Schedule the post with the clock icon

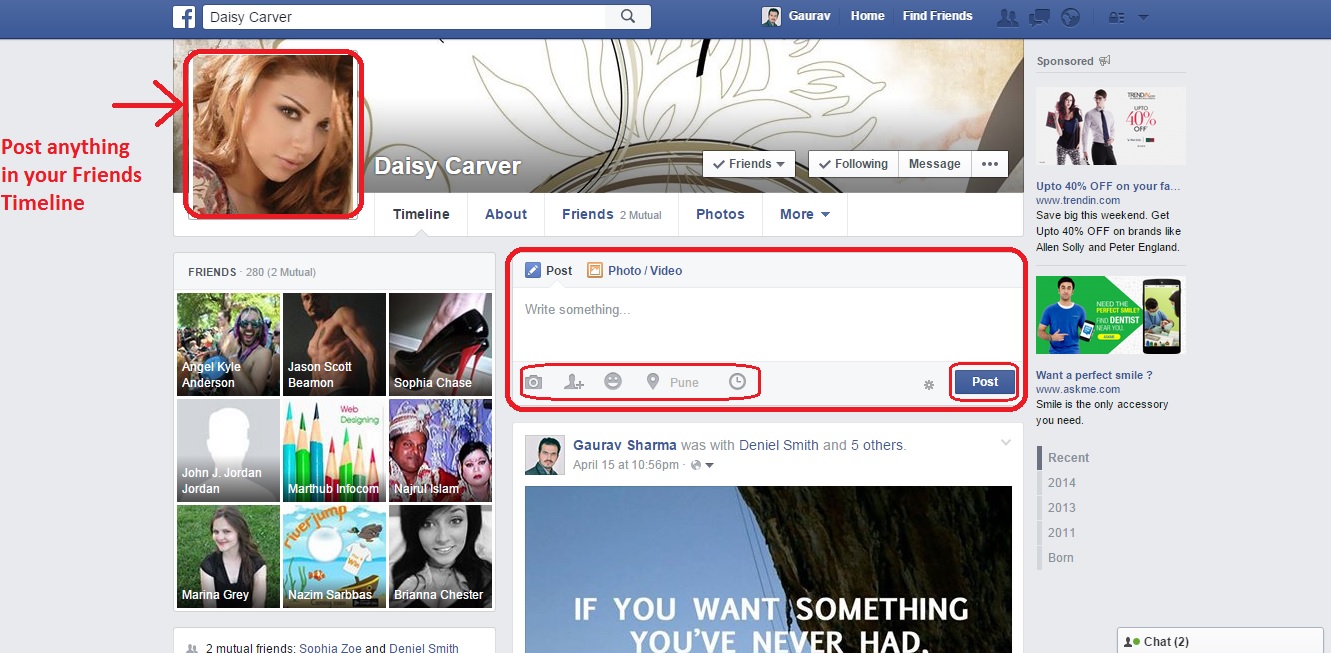click(x=737, y=381)
